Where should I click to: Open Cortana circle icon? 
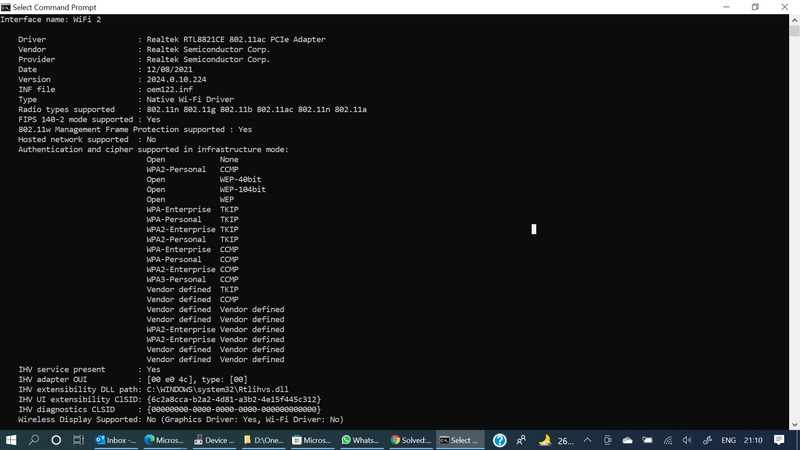coord(56,440)
